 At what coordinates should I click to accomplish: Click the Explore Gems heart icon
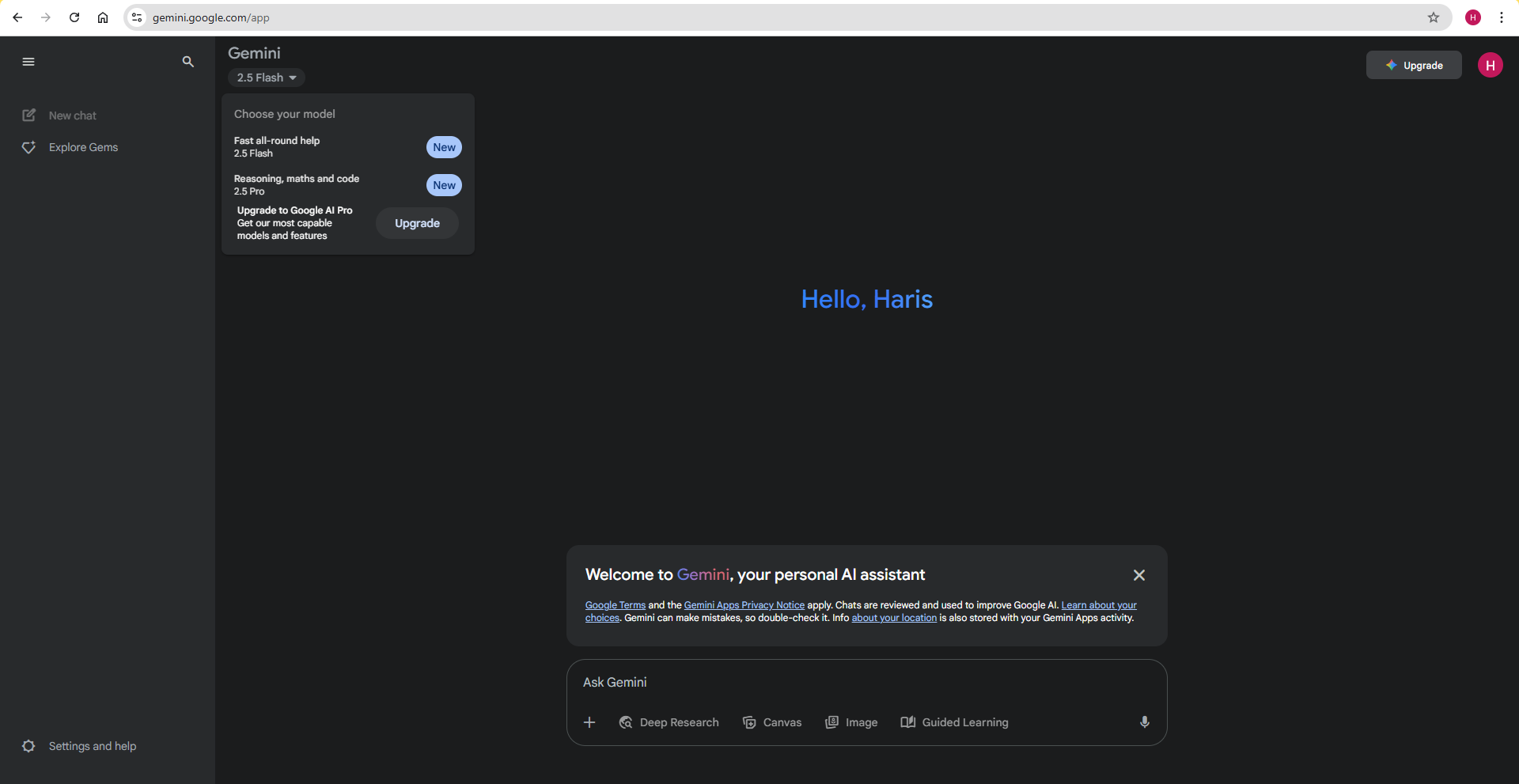[29, 148]
